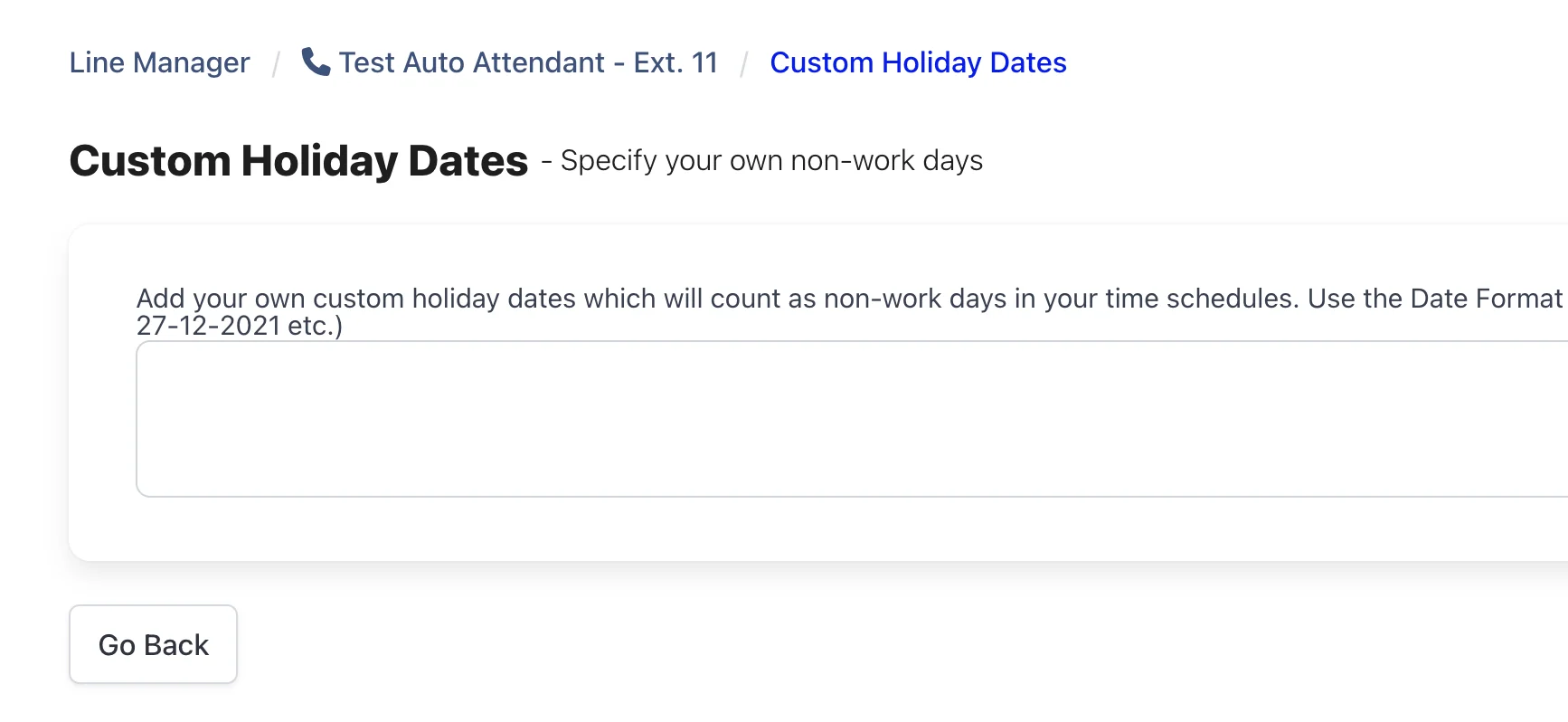1568x722 pixels.
Task: Return to previous page using Go Back
Action: point(152,644)
